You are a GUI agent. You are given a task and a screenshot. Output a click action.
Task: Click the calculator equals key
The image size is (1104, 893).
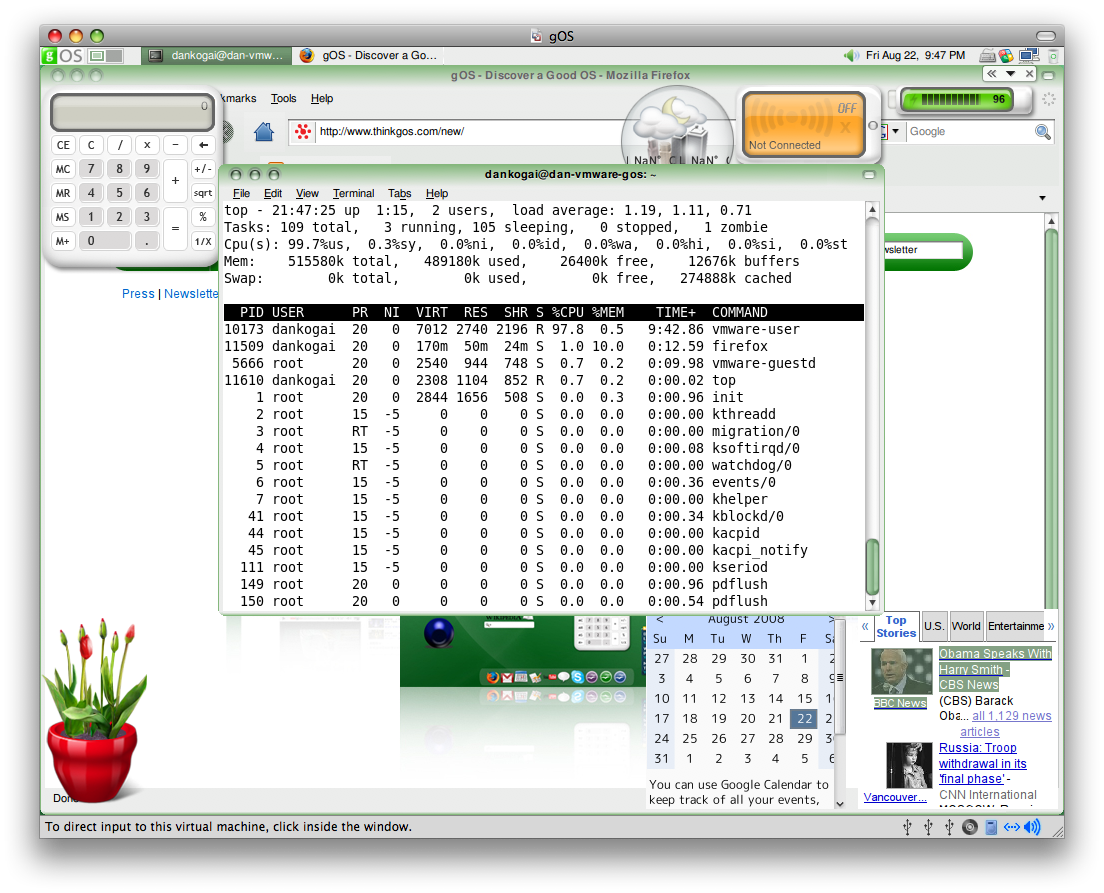(x=175, y=229)
